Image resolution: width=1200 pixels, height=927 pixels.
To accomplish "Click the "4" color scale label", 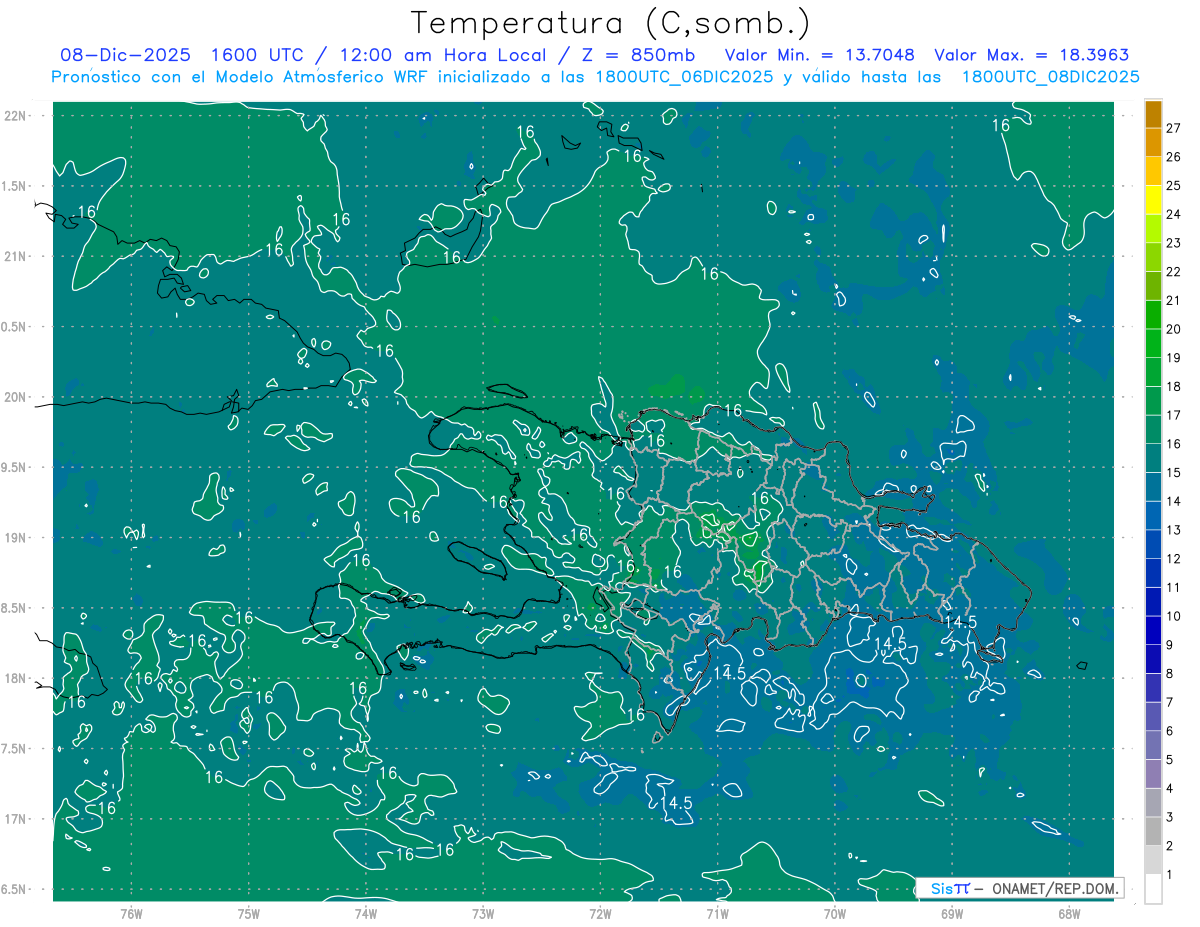I will pyautogui.click(x=1170, y=789).
